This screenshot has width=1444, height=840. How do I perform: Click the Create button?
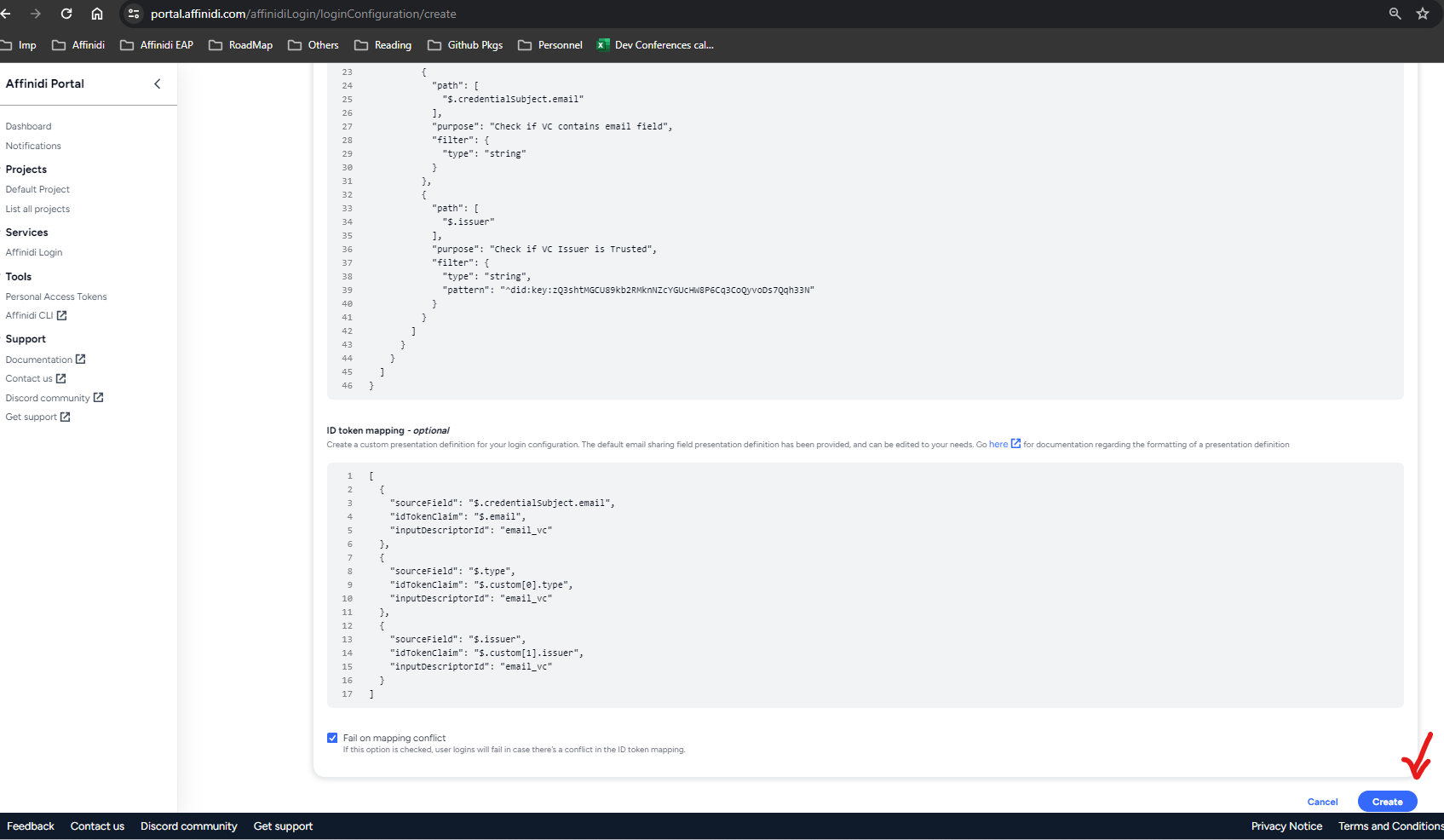click(1387, 802)
